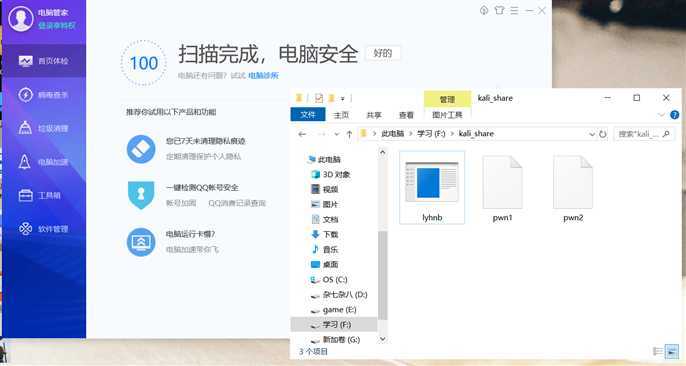This screenshot has width=686, height=366.
Task: Click 此电脑 in the address breadcrumb
Action: coord(392,134)
